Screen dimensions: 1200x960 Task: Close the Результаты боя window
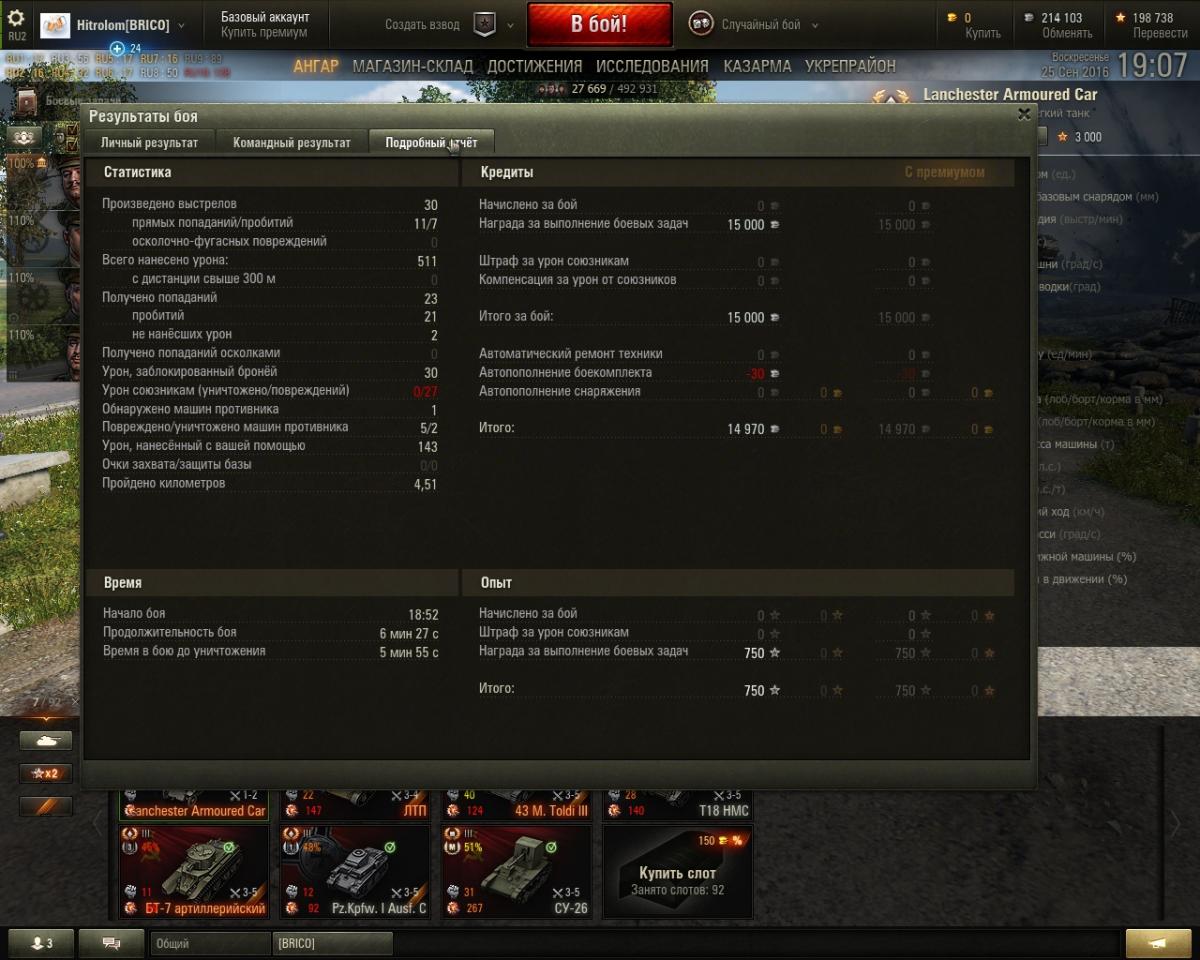coord(1024,115)
